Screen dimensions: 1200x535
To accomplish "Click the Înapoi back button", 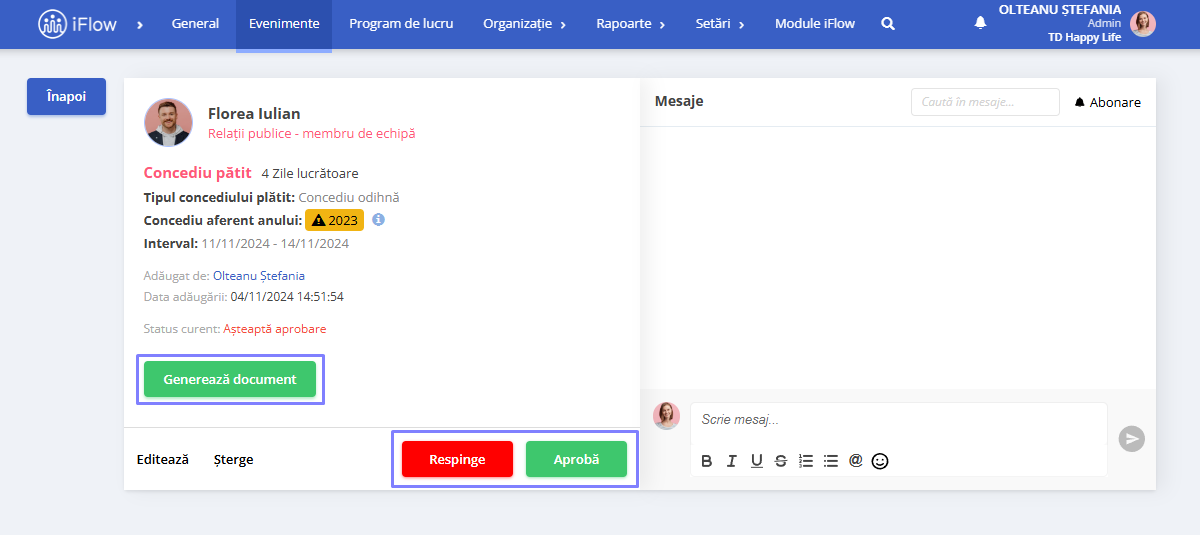I will pyautogui.click(x=66, y=97).
